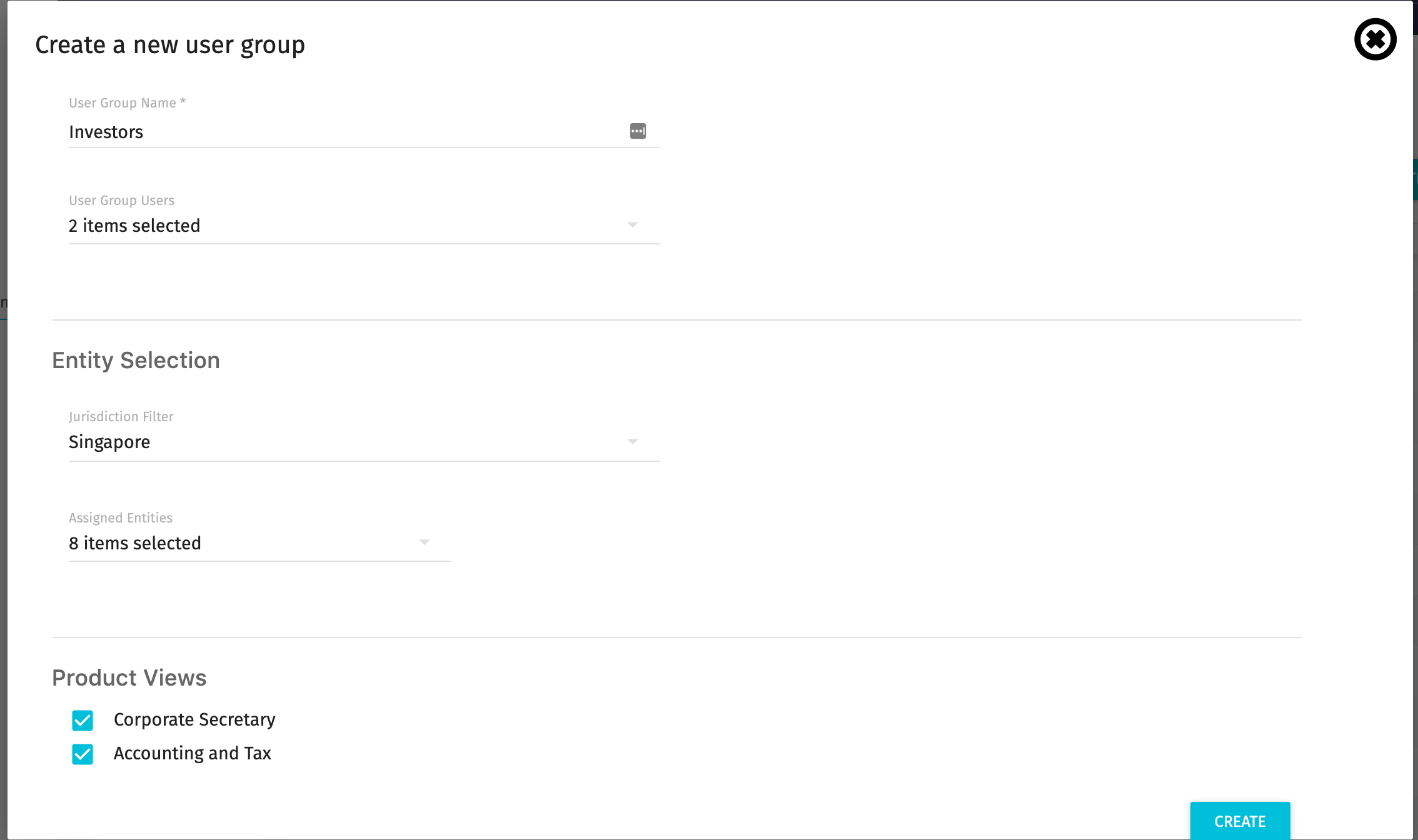
Task: Click the Corporate Secretary label text
Action: coord(194,720)
